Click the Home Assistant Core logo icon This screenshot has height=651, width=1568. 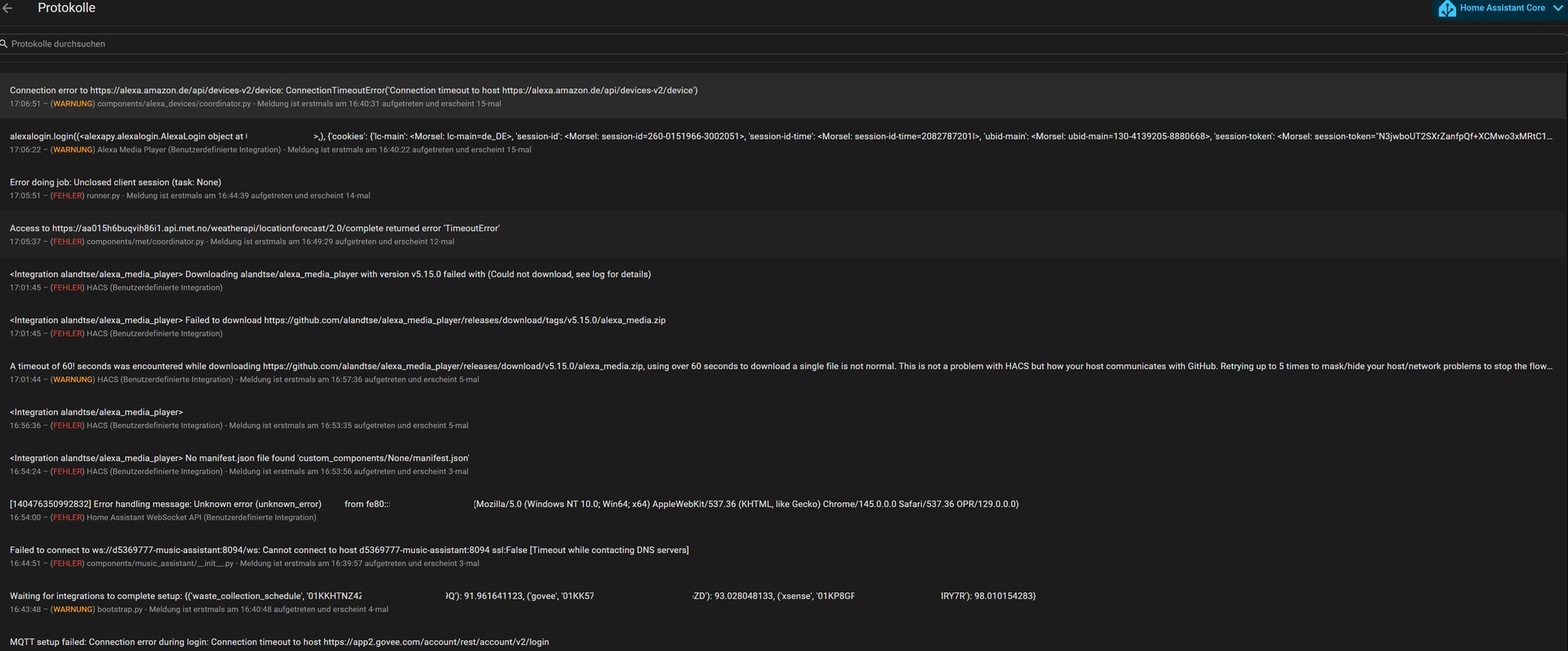coord(1447,8)
